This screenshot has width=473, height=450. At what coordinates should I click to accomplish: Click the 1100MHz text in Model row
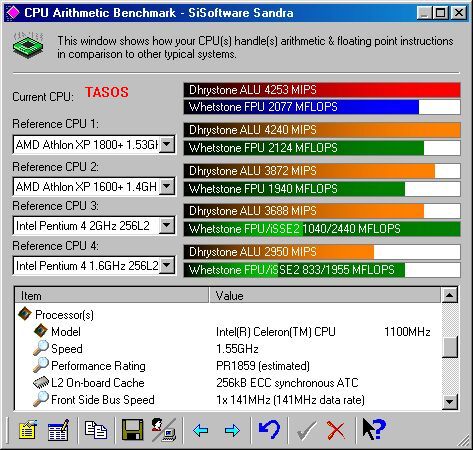click(x=407, y=332)
